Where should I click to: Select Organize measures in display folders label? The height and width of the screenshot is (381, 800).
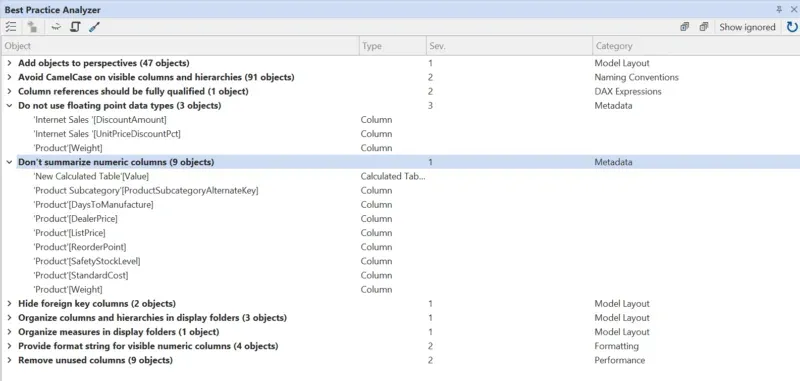pyautogui.click(x=118, y=332)
